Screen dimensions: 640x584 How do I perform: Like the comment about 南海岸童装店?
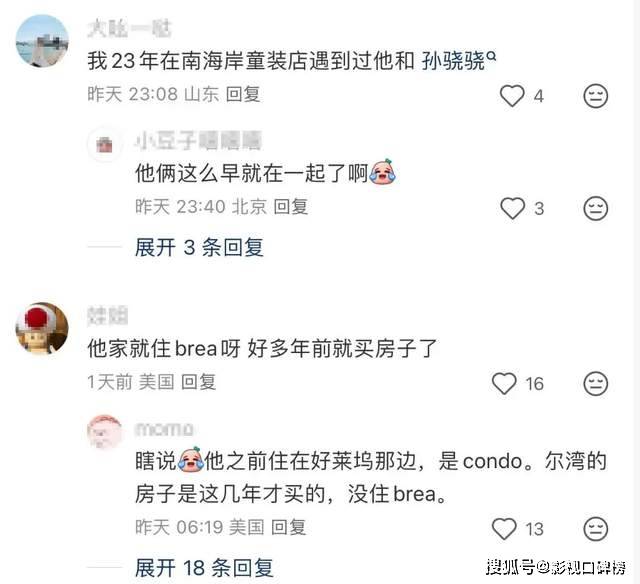point(512,96)
